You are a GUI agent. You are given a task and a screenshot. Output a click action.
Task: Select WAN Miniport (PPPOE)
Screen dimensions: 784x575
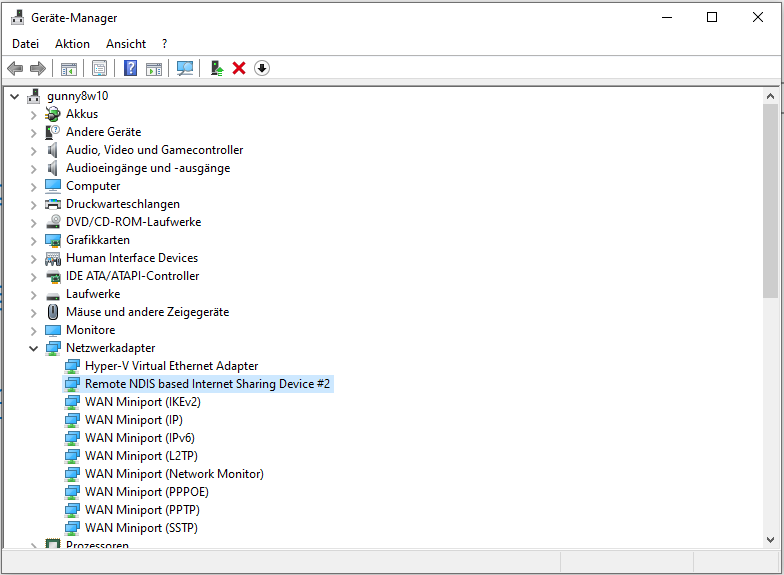(147, 492)
